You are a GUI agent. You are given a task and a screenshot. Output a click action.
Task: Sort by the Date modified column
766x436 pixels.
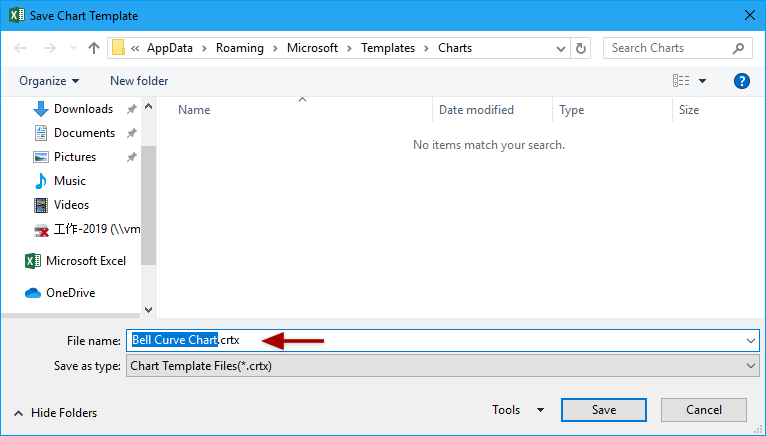coord(476,110)
